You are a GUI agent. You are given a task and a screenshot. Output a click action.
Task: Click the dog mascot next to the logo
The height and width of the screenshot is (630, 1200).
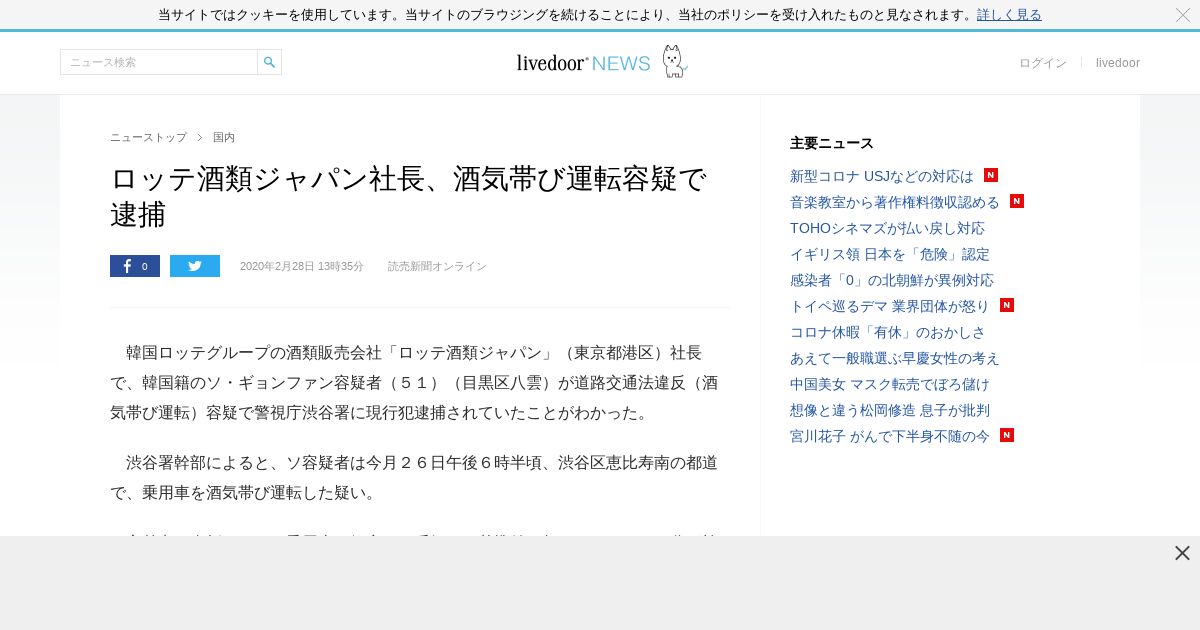click(674, 61)
